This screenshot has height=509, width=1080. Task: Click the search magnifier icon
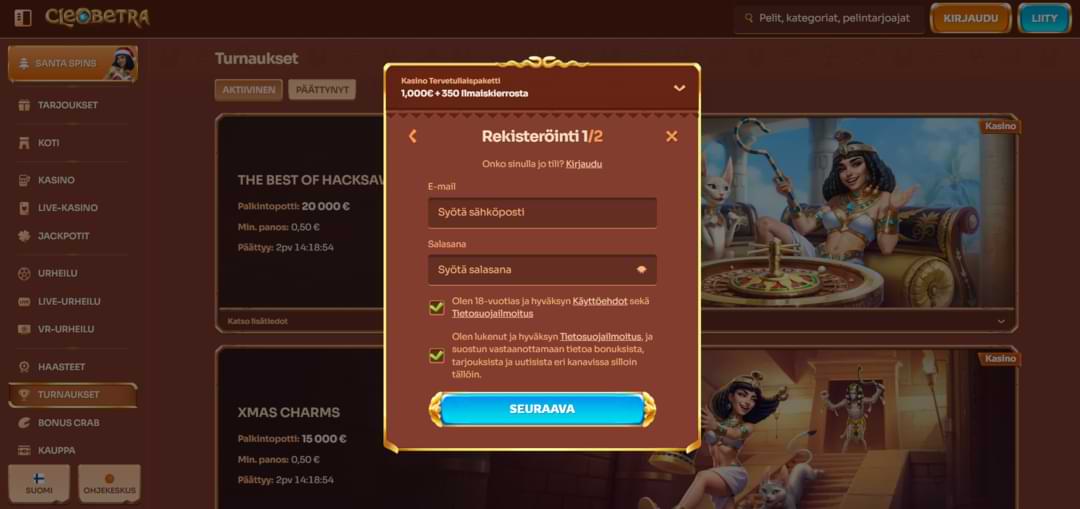coord(749,19)
